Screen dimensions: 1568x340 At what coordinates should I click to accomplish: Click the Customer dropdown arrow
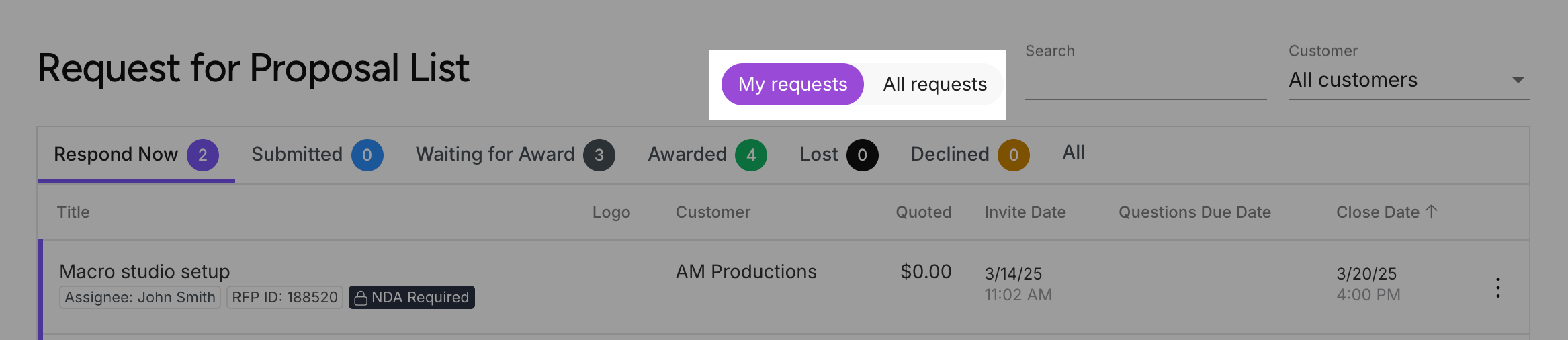tap(1518, 80)
